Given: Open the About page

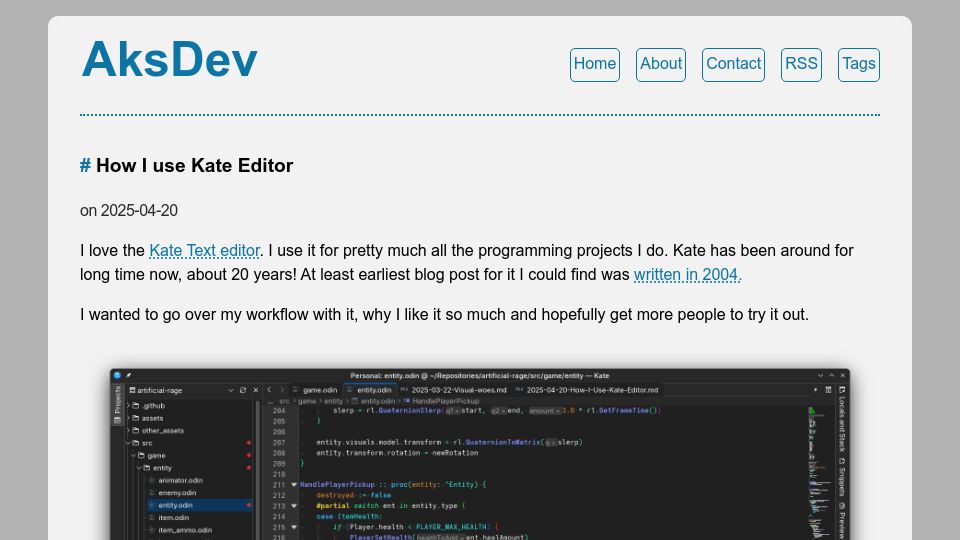Looking at the screenshot, I should 661,64.
